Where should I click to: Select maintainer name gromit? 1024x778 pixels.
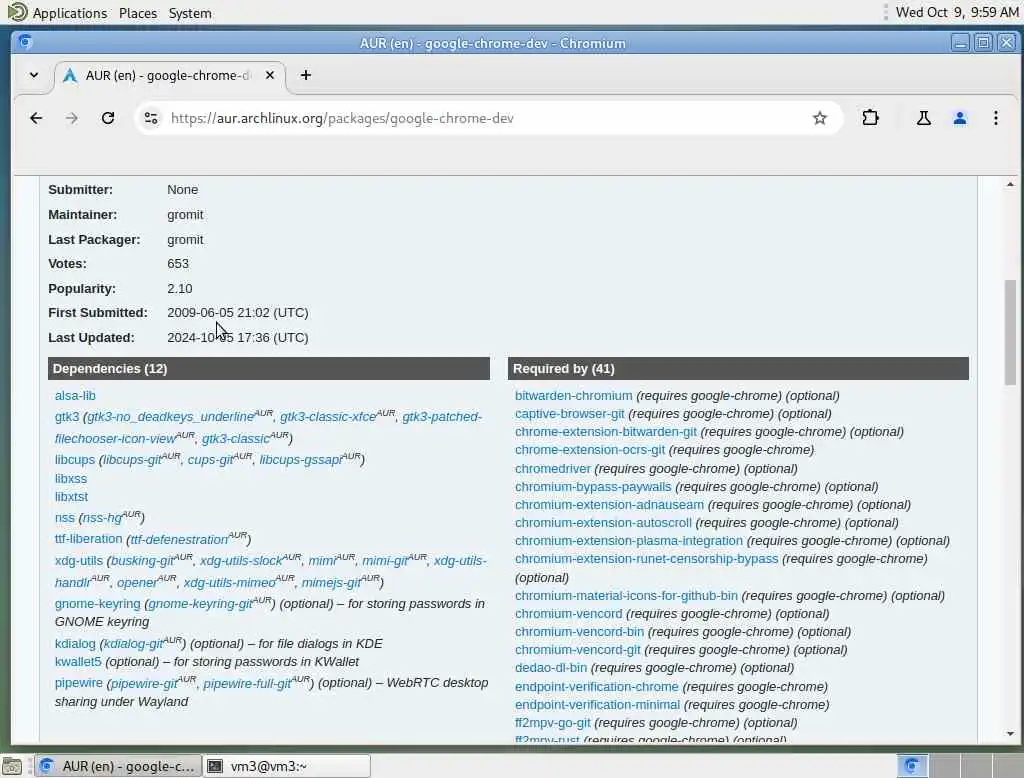[185, 215]
